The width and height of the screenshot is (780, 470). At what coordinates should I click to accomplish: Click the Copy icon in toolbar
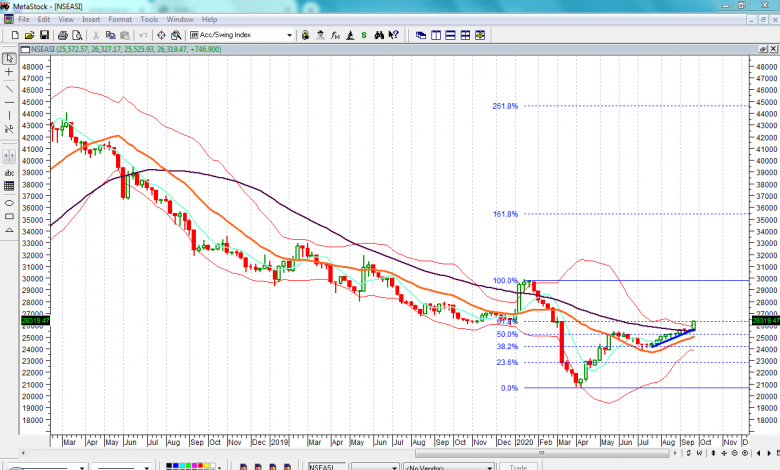pos(110,35)
